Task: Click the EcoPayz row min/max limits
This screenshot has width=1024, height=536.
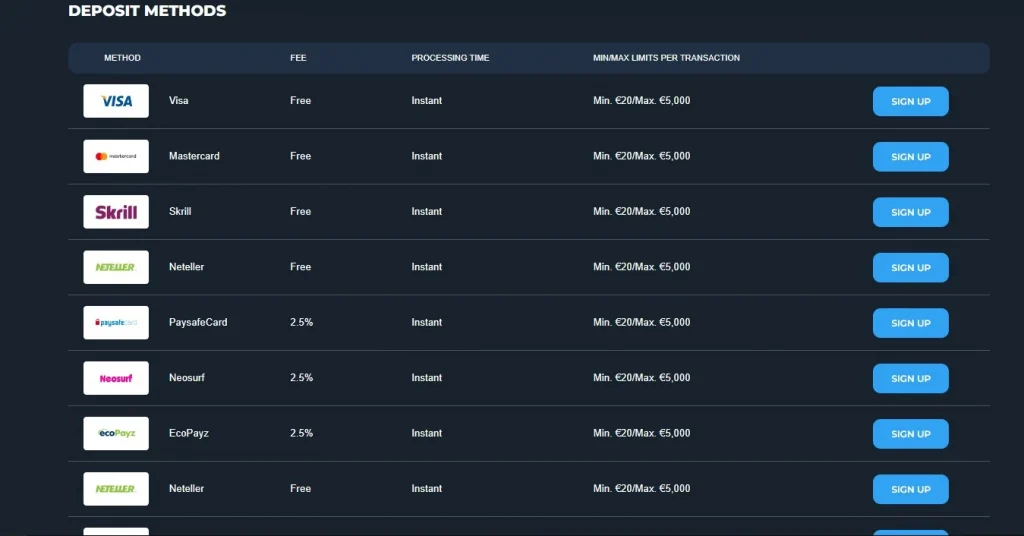Action: tap(641, 434)
